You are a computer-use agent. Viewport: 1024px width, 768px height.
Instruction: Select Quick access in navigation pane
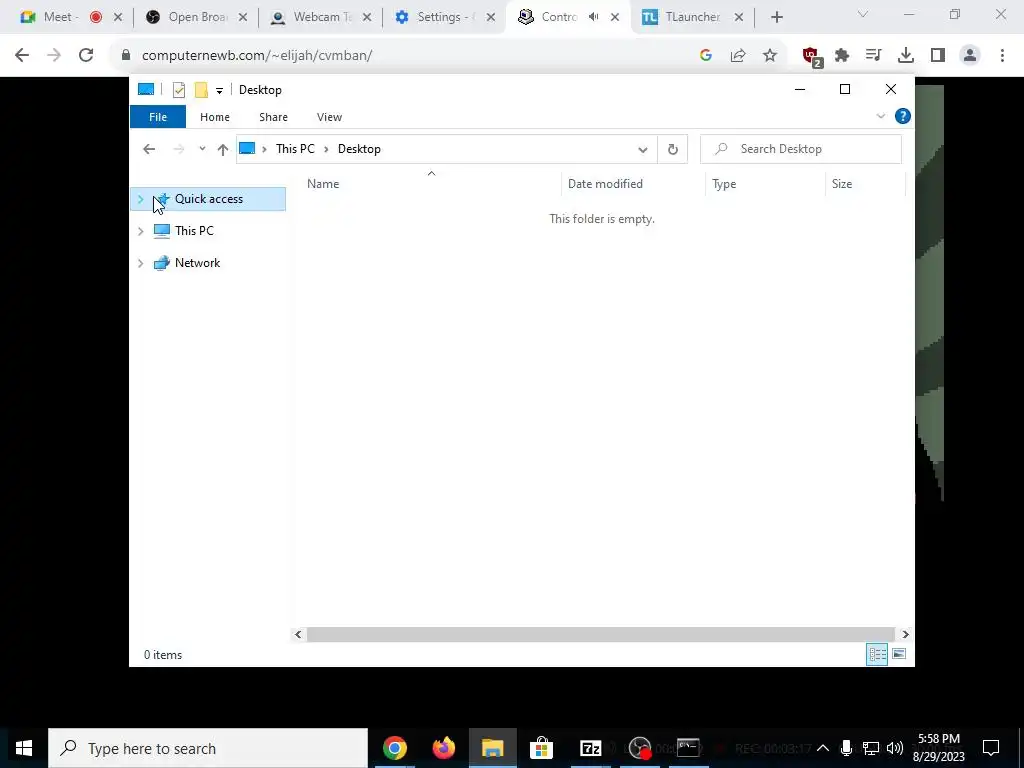coord(208,199)
